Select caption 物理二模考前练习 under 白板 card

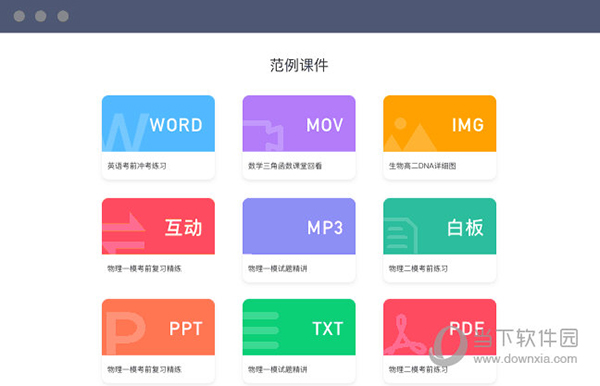point(418,269)
